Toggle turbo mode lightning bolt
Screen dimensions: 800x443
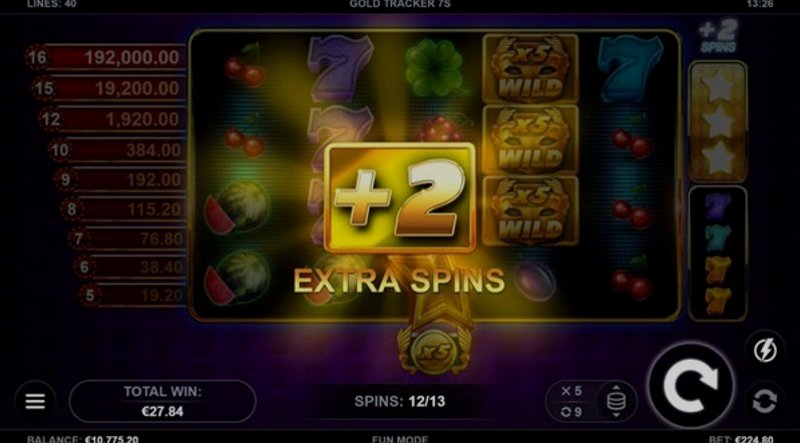pos(765,351)
